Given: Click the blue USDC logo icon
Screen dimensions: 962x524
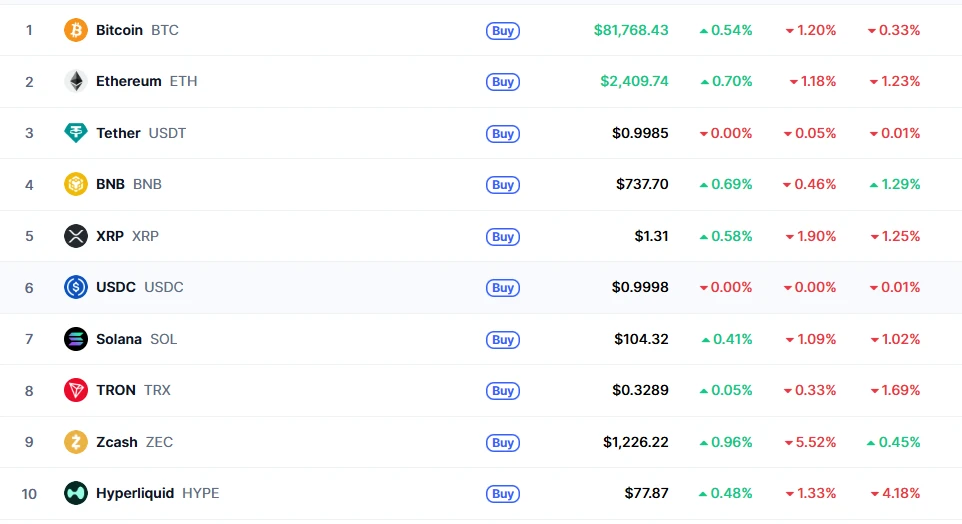Looking at the screenshot, I should [75, 287].
